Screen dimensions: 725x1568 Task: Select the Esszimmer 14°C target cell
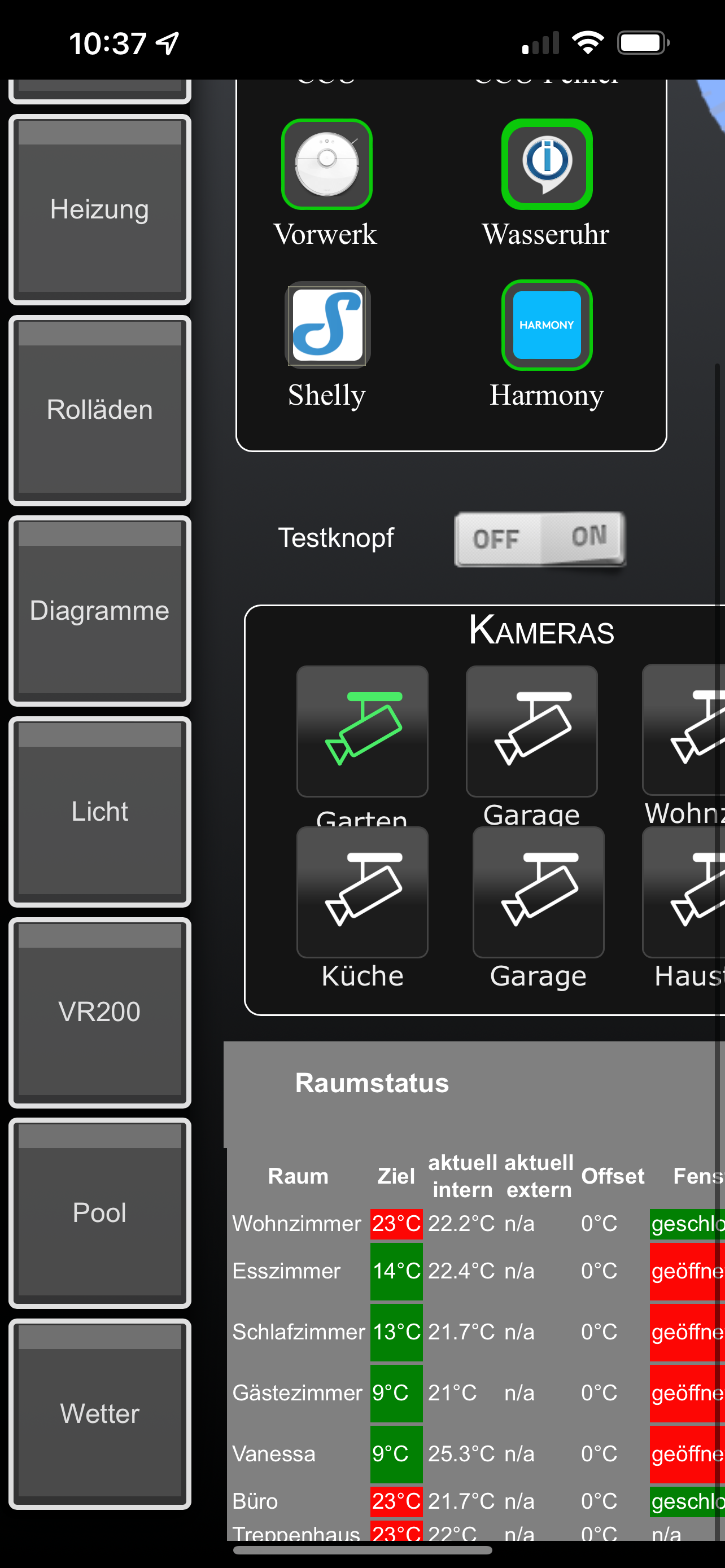(396, 1271)
